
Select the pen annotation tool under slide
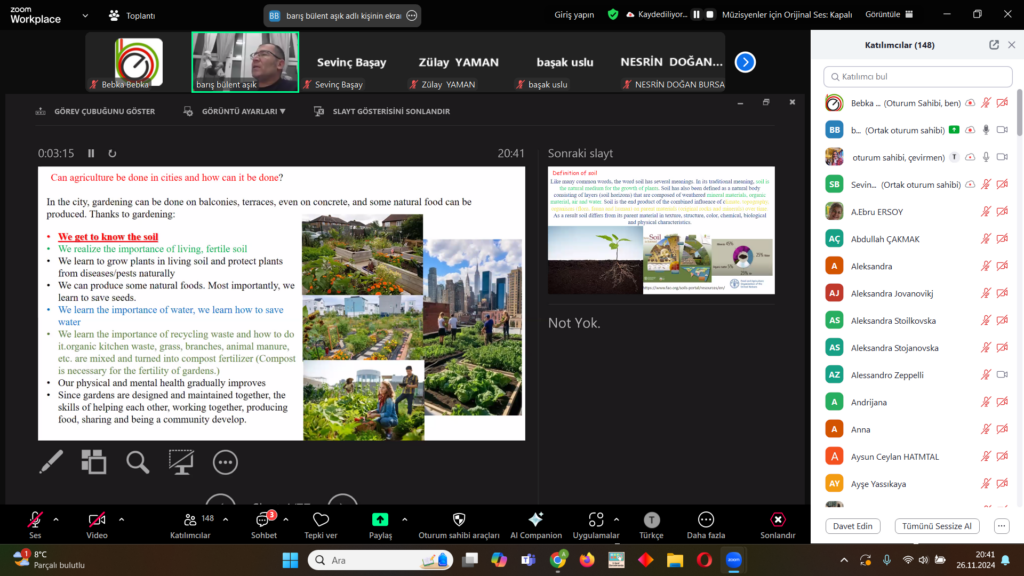pyautogui.click(x=51, y=461)
